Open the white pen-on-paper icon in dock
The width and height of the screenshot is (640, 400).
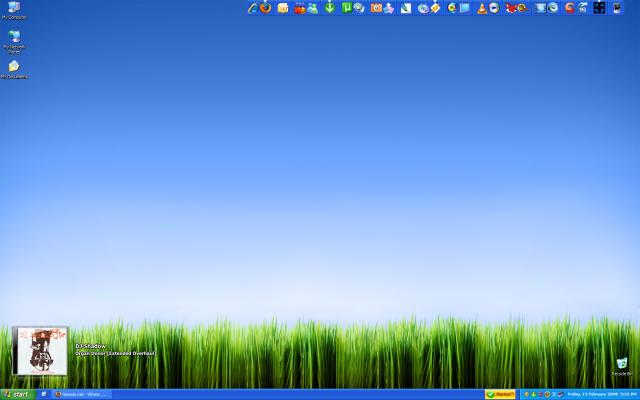[x=406, y=8]
